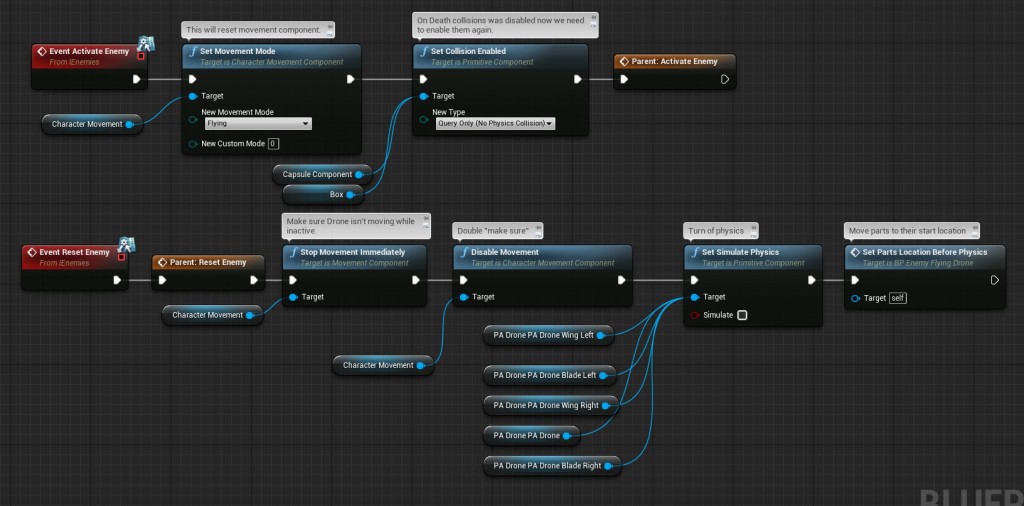The image size is (1024, 506).
Task: Toggle the pin icon on 'Double make sure' comment
Action: [538, 230]
